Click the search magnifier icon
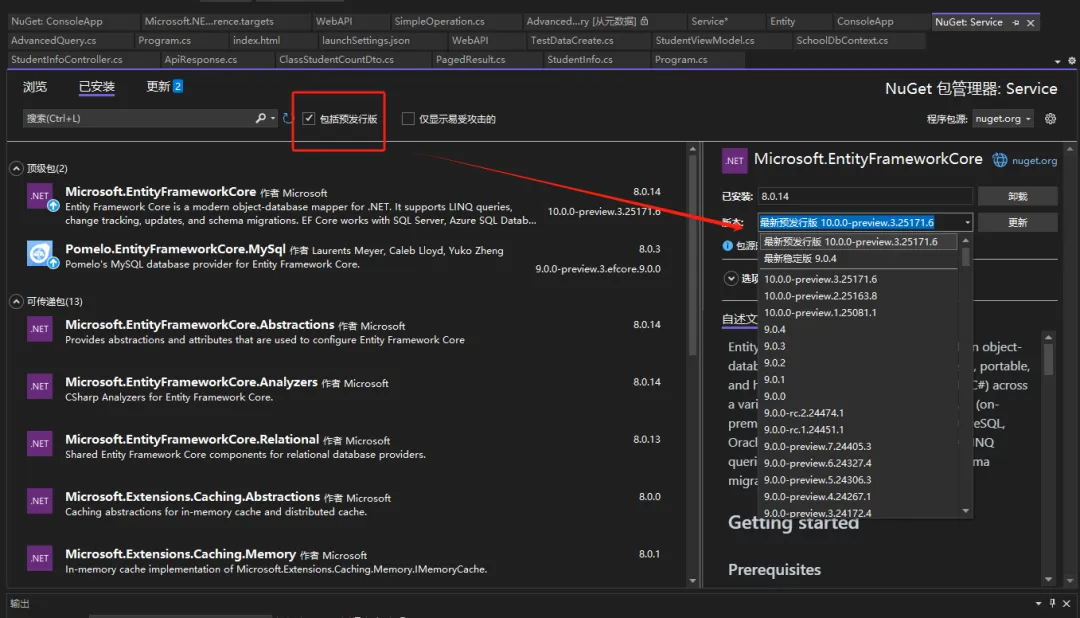 coord(261,118)
